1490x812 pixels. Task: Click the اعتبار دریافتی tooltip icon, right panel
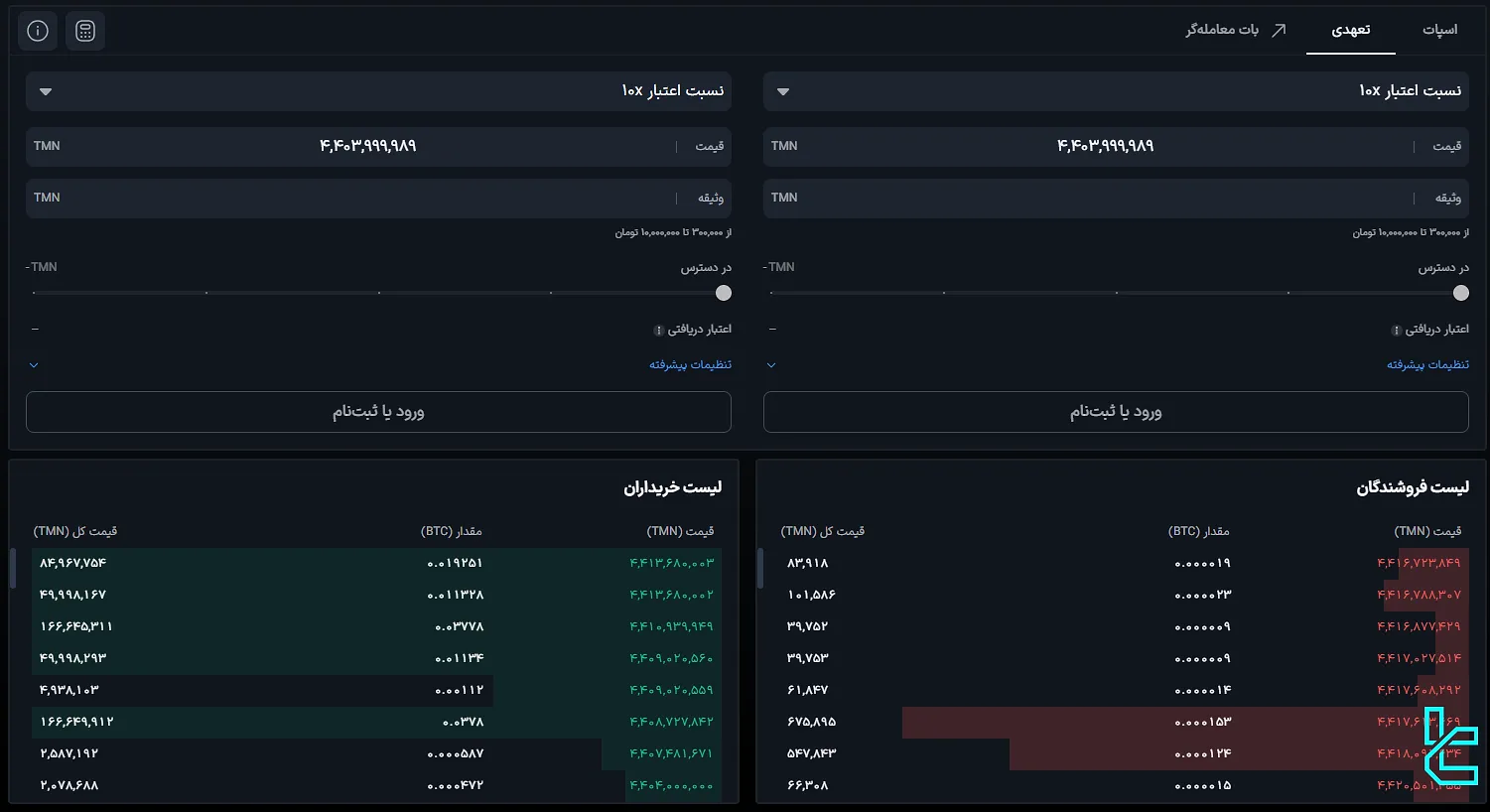pos(1397,330)
